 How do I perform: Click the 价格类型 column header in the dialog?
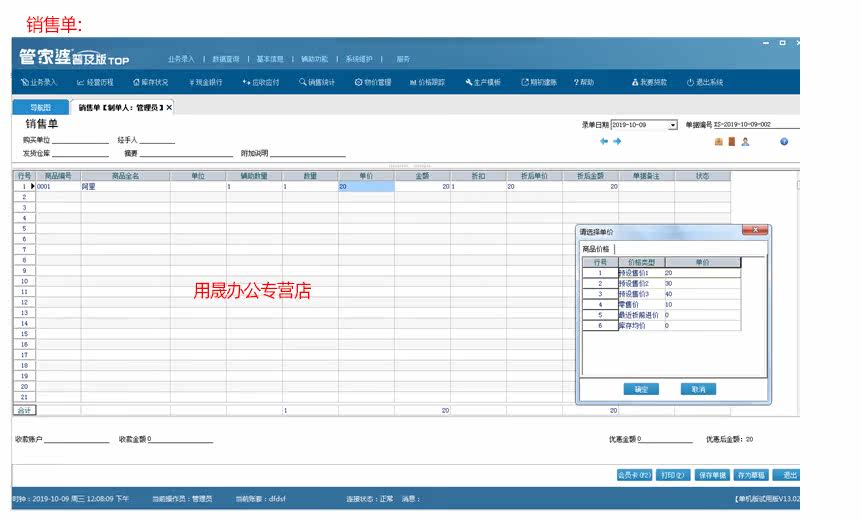[641, 262]
